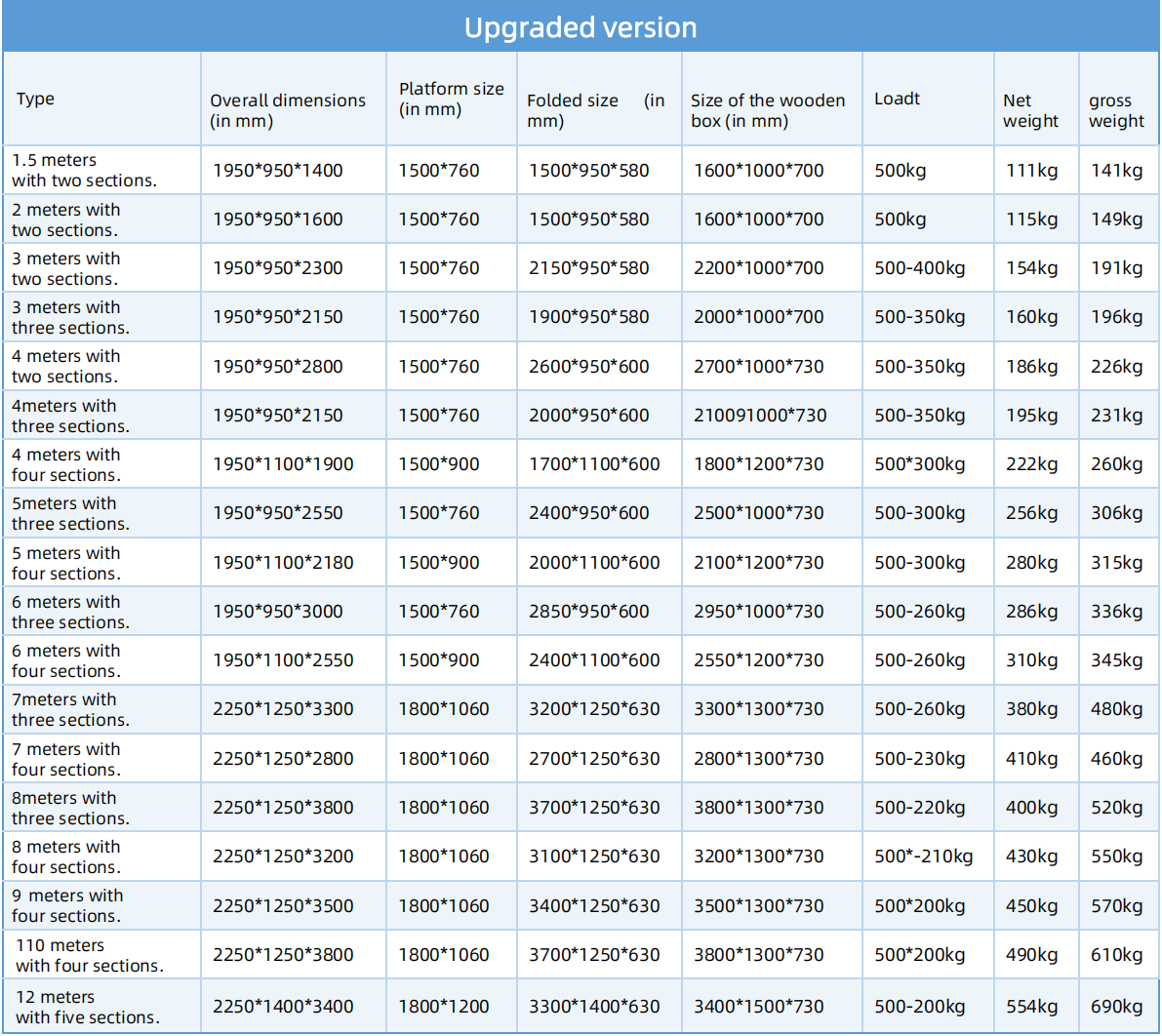Select the "210091000*730" wooden box cell

coord(759,416)
